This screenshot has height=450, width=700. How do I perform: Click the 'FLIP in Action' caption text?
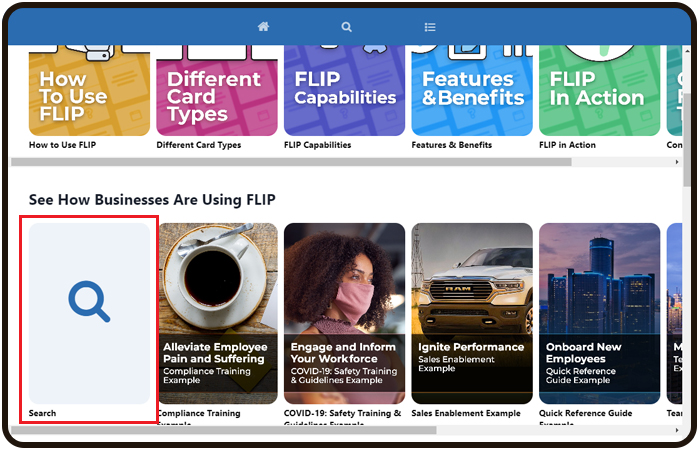pyautogui.click(x=567, y=145)
